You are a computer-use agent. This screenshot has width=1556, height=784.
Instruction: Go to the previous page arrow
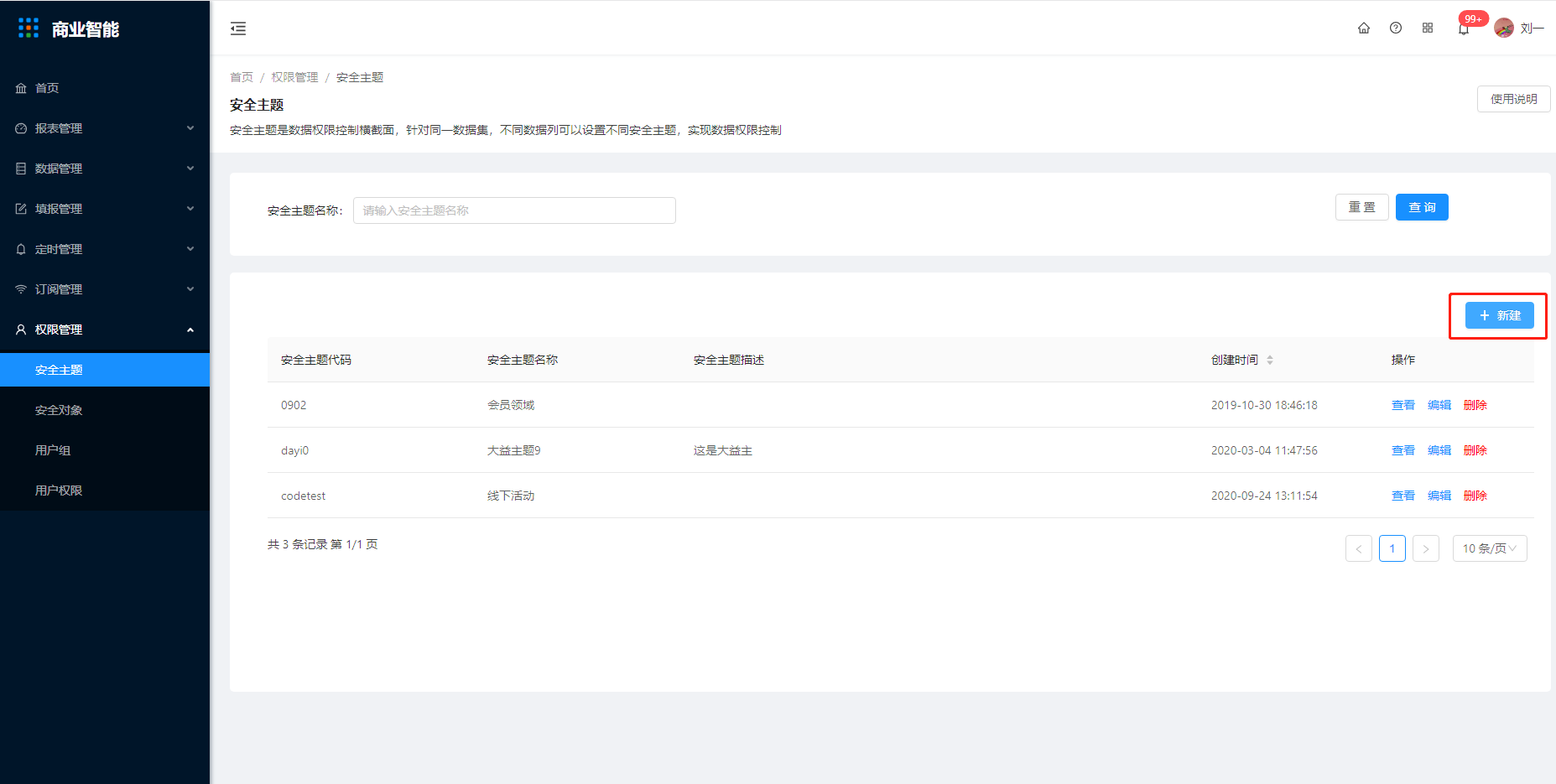pos(1359,548)
